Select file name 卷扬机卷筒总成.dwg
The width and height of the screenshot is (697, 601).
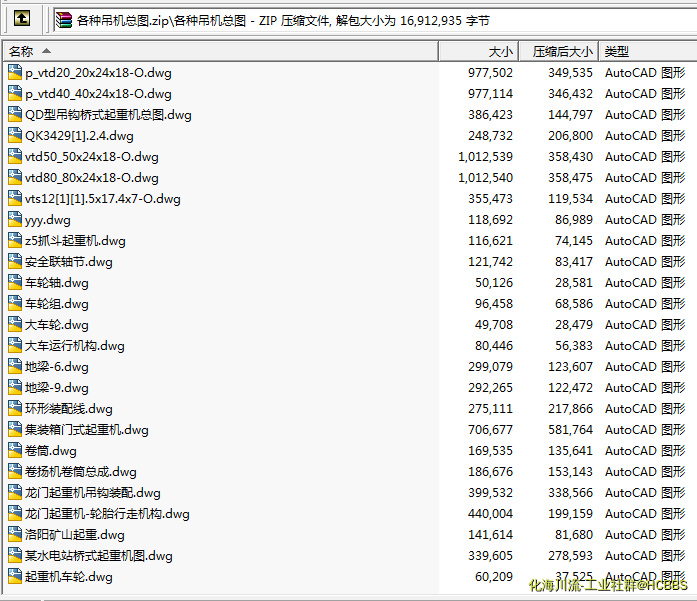point(81,472)
